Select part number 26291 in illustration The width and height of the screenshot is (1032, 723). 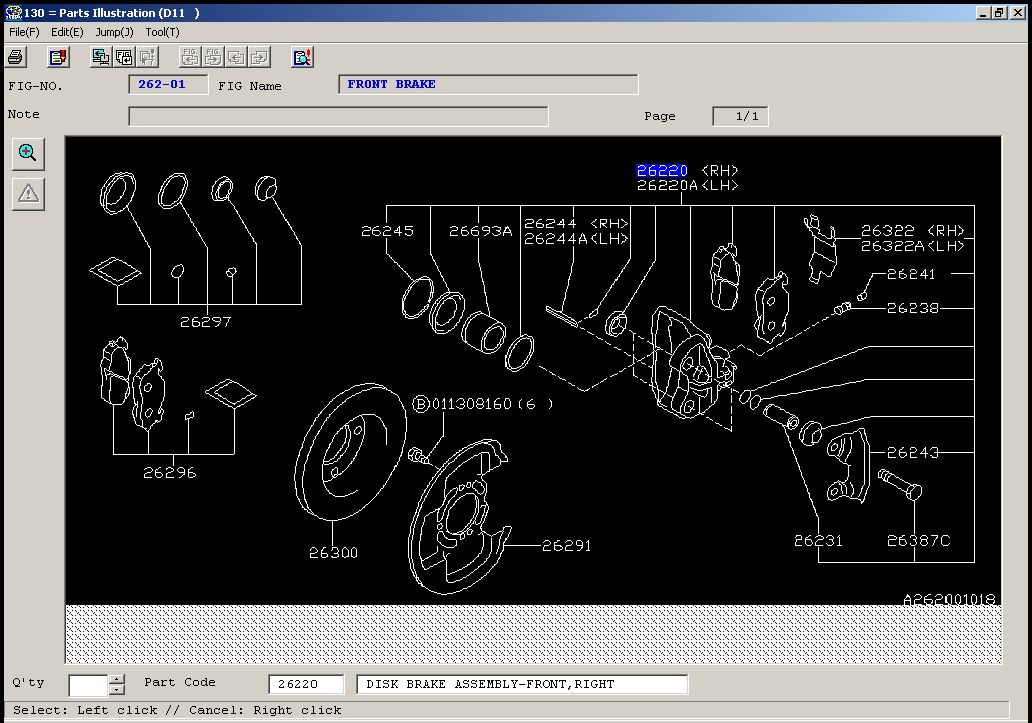click(x=567, y=545)
